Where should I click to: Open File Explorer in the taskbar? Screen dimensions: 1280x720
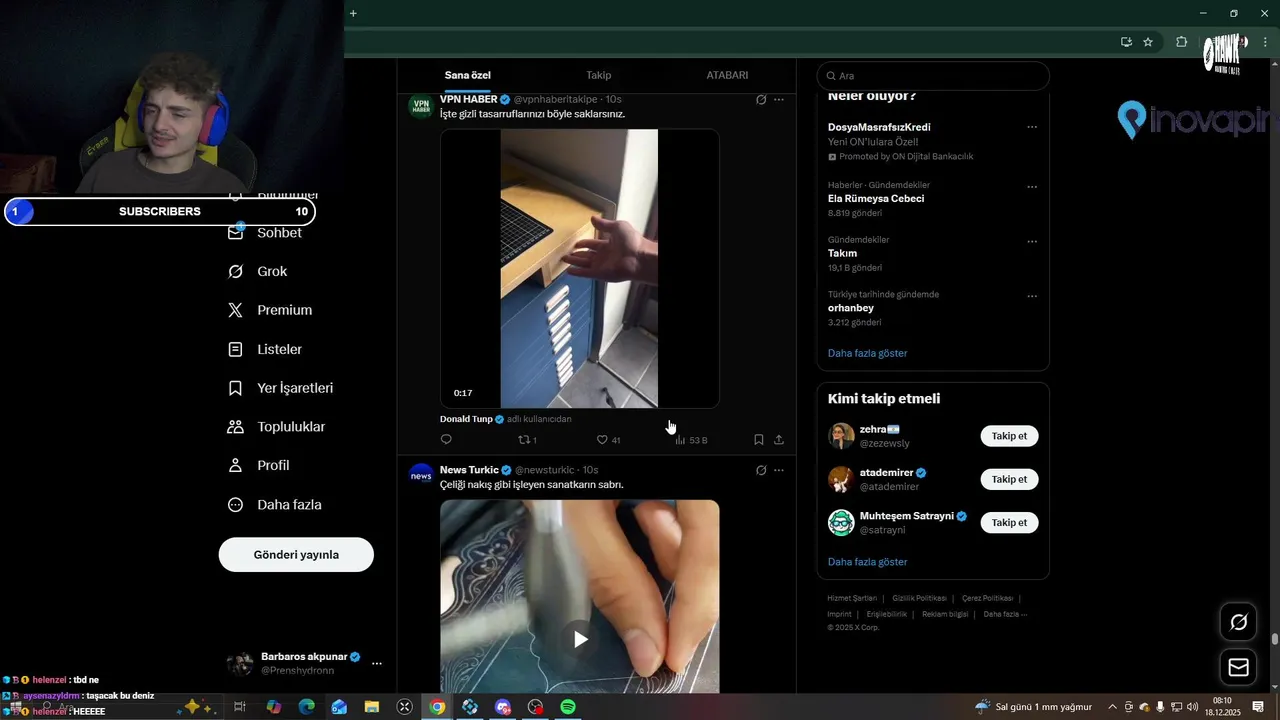pos(372,707)
